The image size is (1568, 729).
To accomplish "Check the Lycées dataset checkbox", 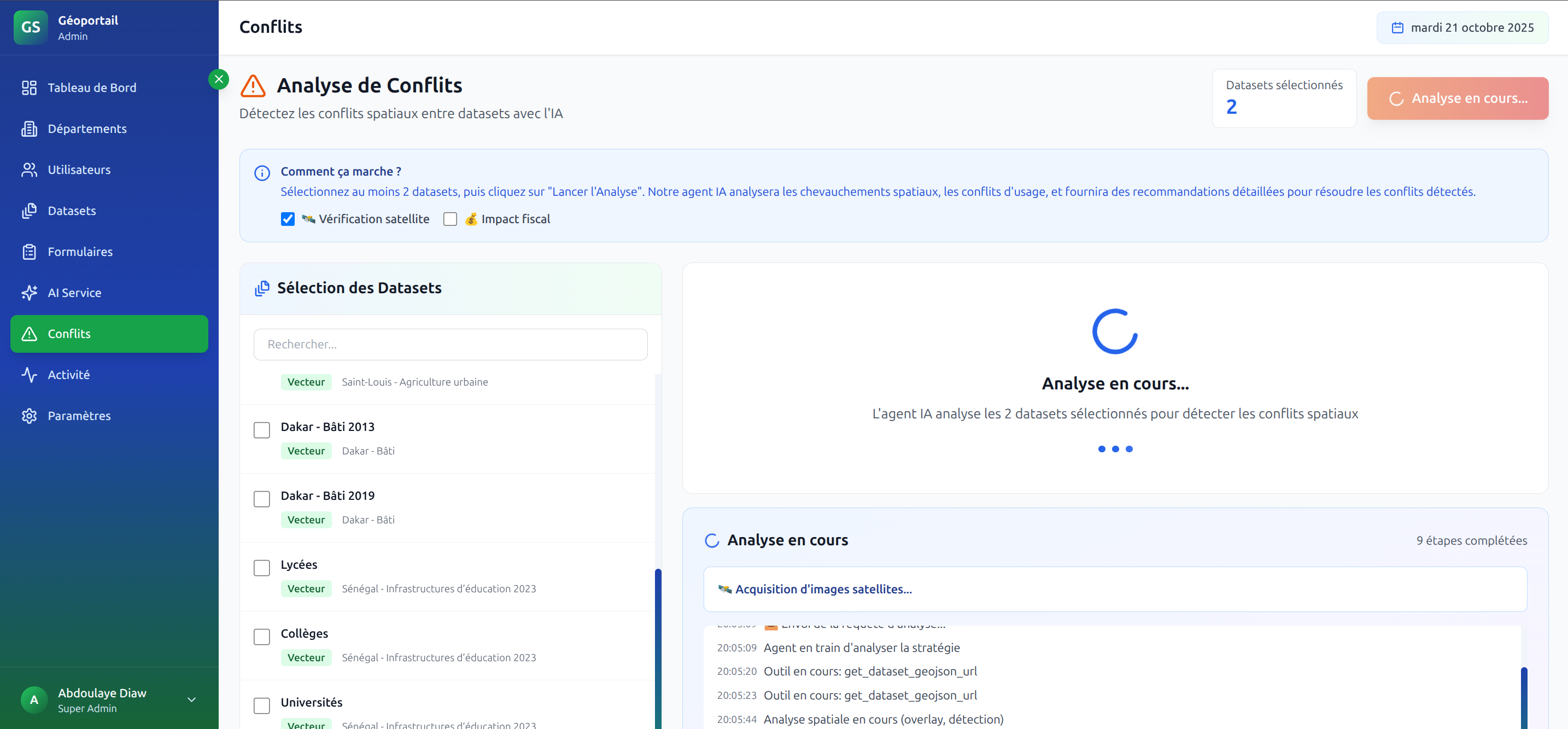I will 262,568.
